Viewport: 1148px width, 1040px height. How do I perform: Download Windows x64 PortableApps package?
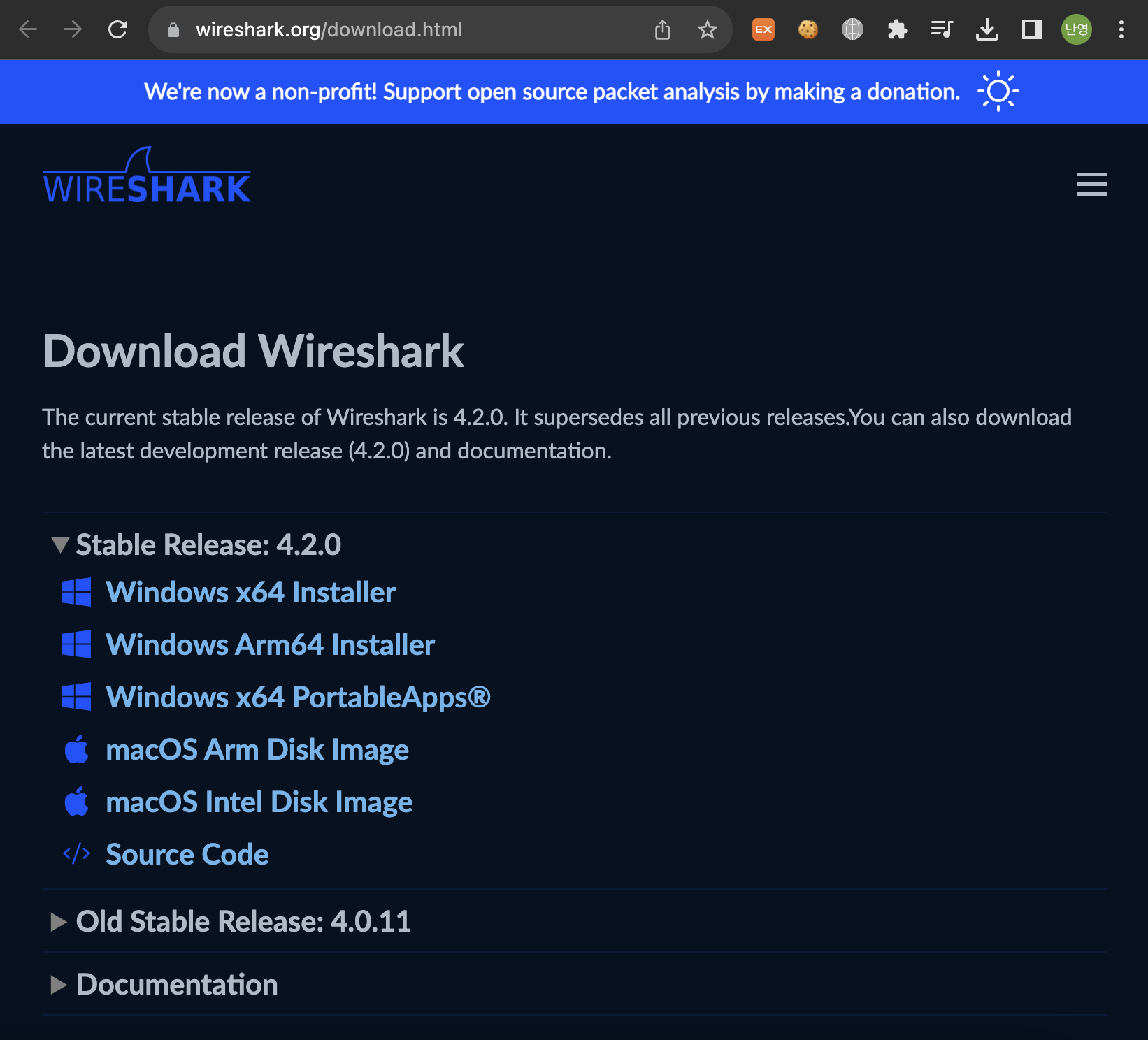298,697
